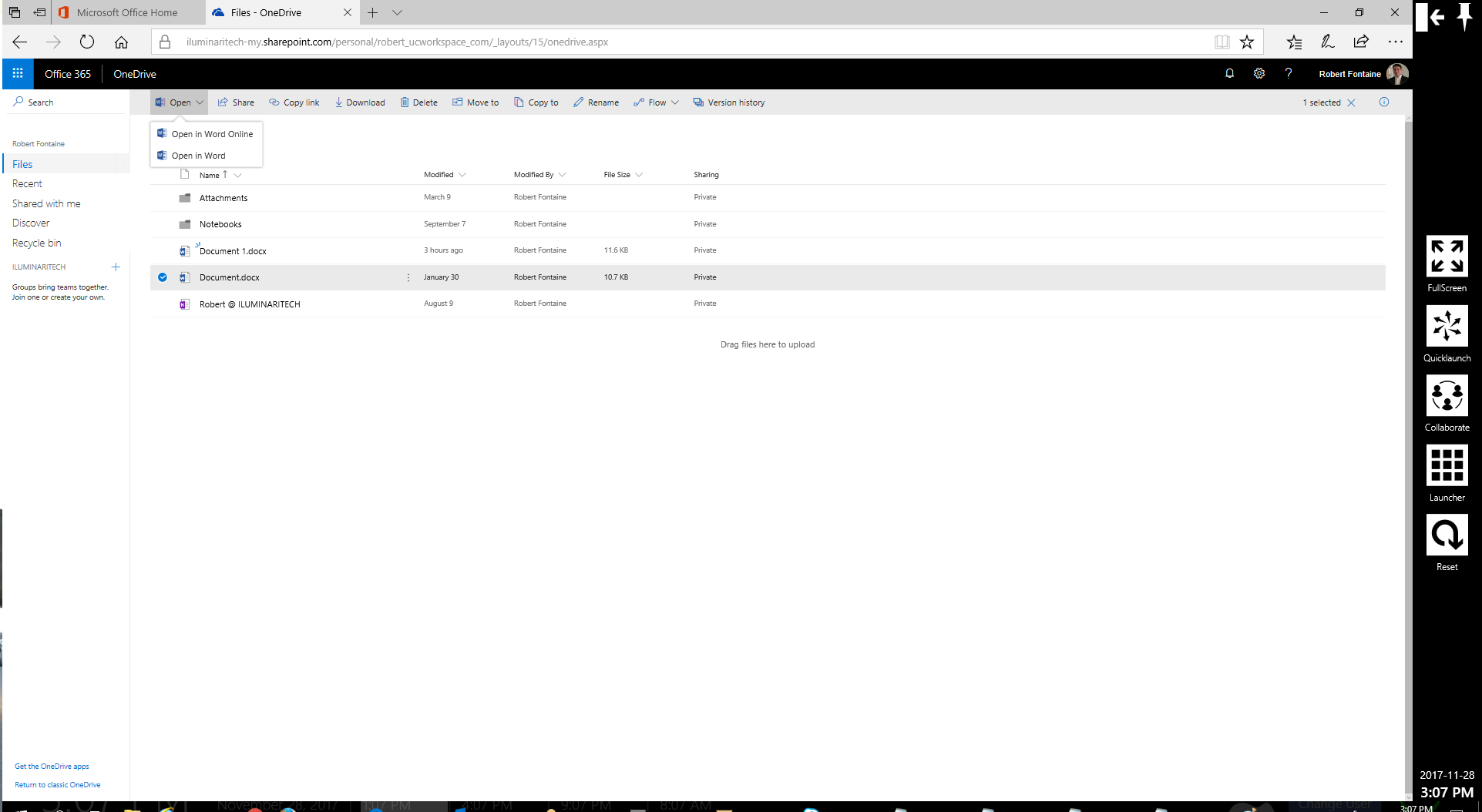Open the favorites hub icon

[x=1294, y=42]
